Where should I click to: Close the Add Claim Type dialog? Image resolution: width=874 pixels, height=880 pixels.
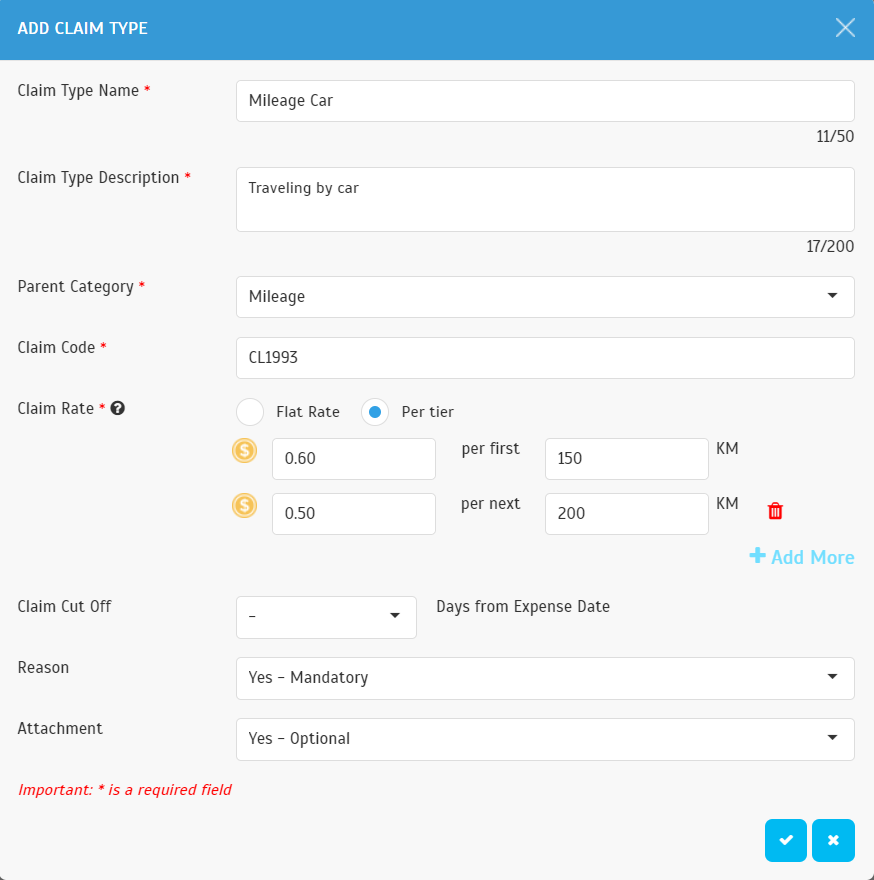pyautogui.click(x=845, y=28)
